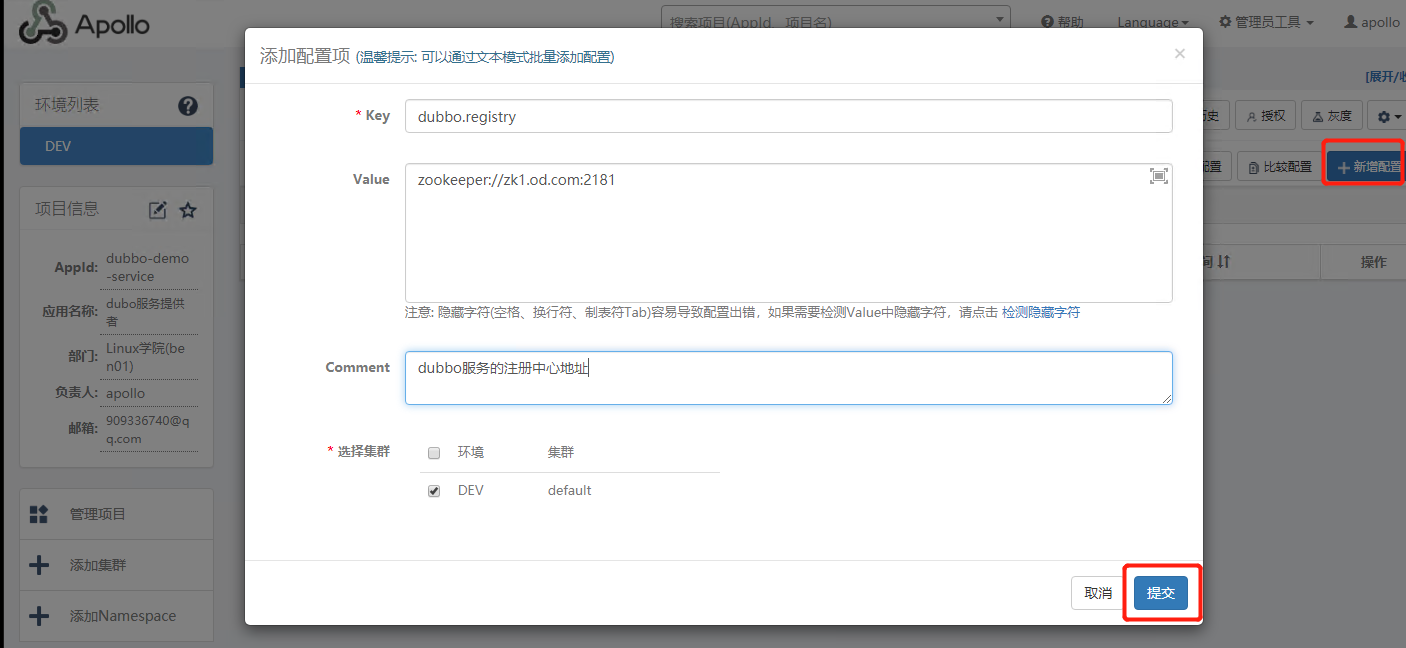Image resolution: width=1406 pixels, height=648 pixels.
Task: Toggle the select-all clusters checkbox
Action: (434, 453)
